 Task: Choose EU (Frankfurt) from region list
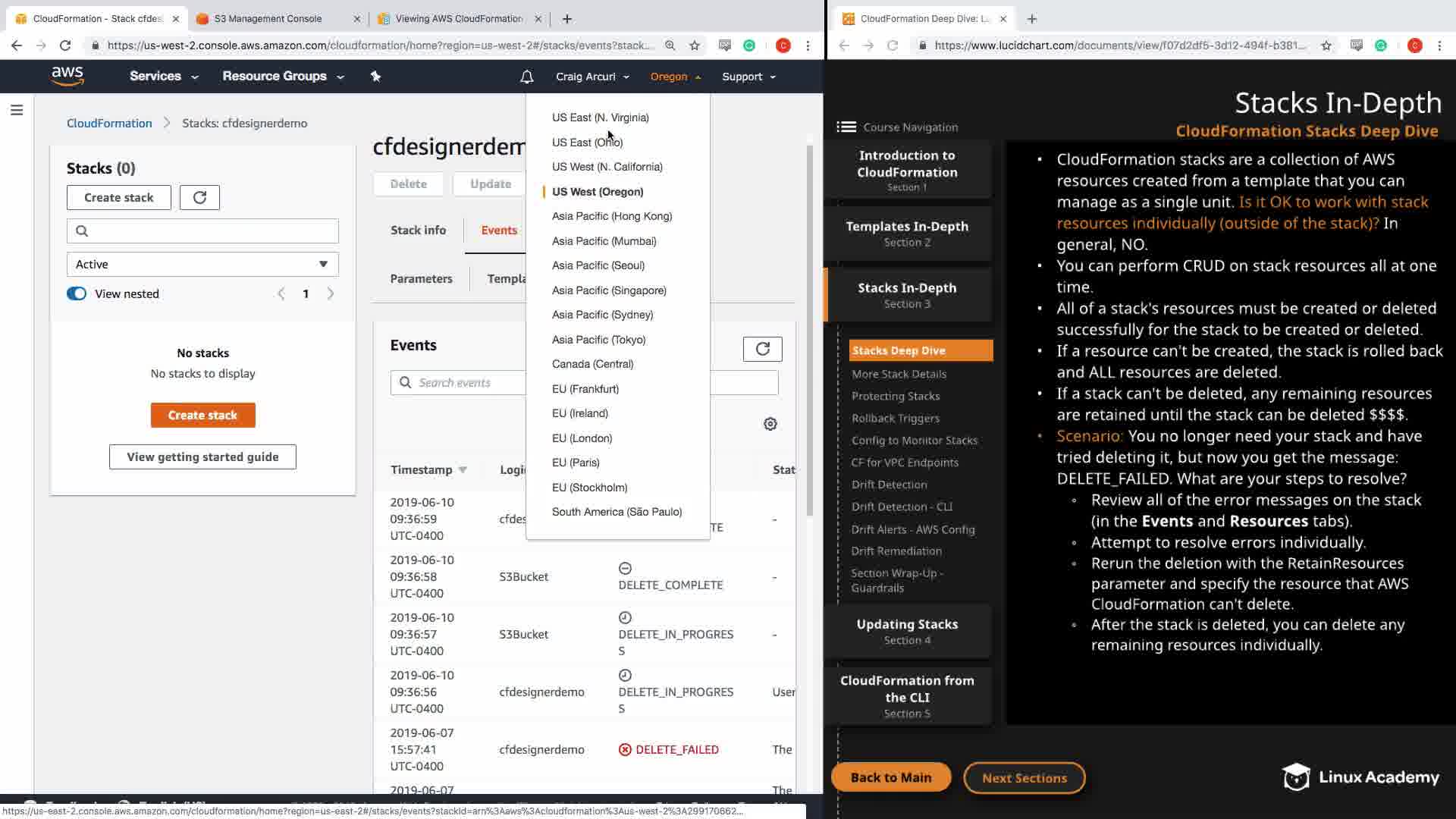pyautogui.click(x=585, y=389)
